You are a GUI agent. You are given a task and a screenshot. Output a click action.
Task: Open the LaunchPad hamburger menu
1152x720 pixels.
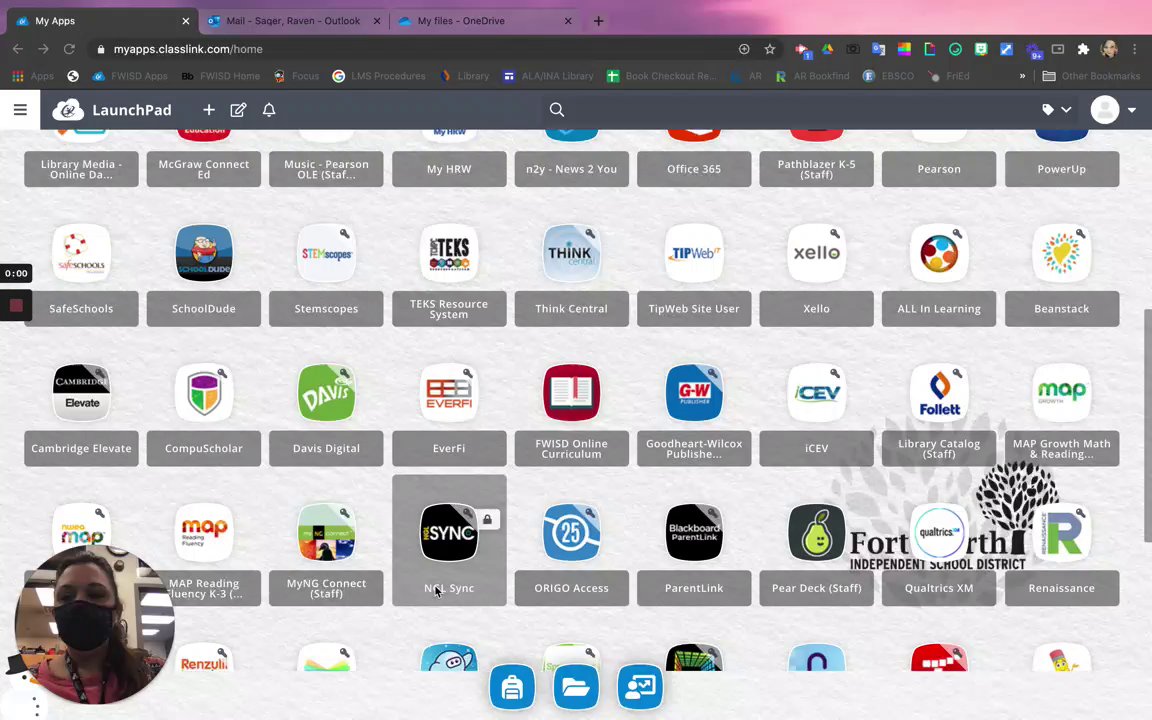(x=20, y=109)
